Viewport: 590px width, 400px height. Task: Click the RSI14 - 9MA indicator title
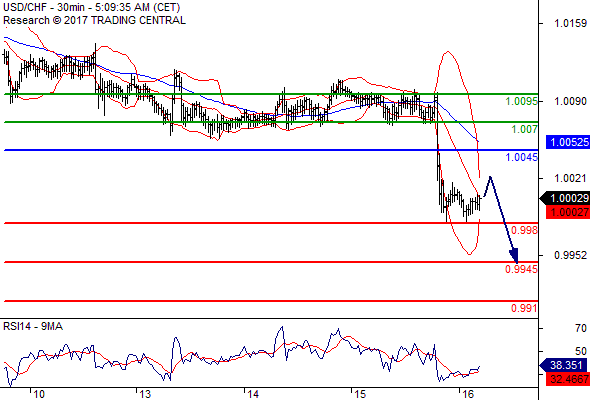(x=33, y=327)
